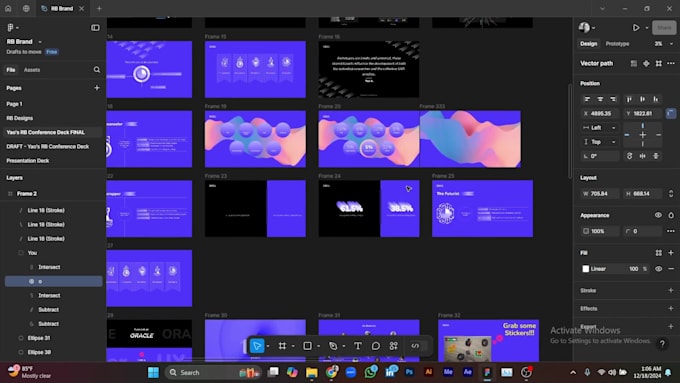Open appearance more options ellipsis

click(671, 231)
